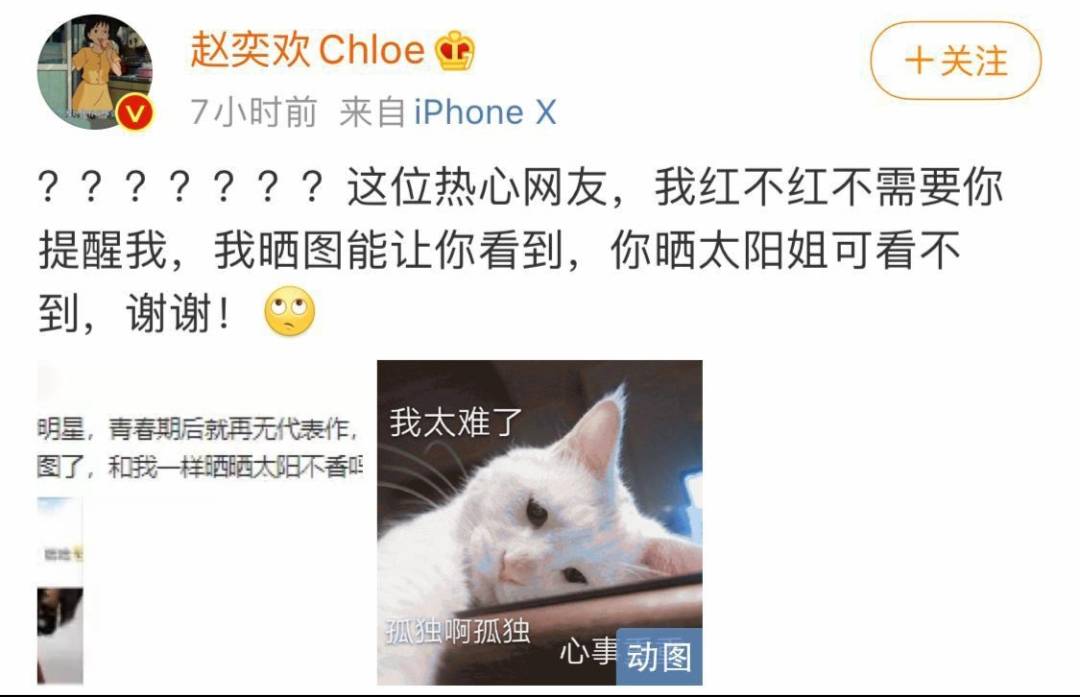Viewport: 1080px width, 697px height.
Task: Click the row of question marks in post
Action: point(180,187)
